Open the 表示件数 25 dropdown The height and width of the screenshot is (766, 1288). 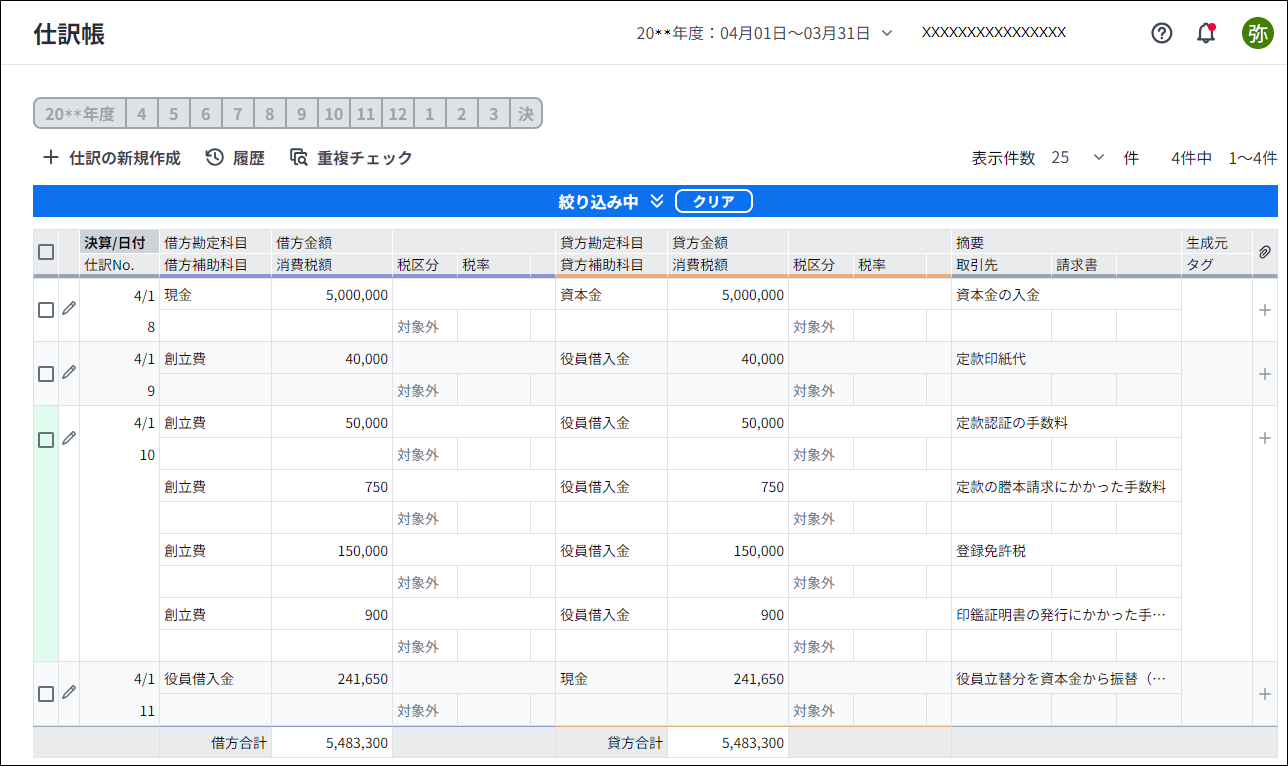pyautogui.click(x=1079, y=158)
